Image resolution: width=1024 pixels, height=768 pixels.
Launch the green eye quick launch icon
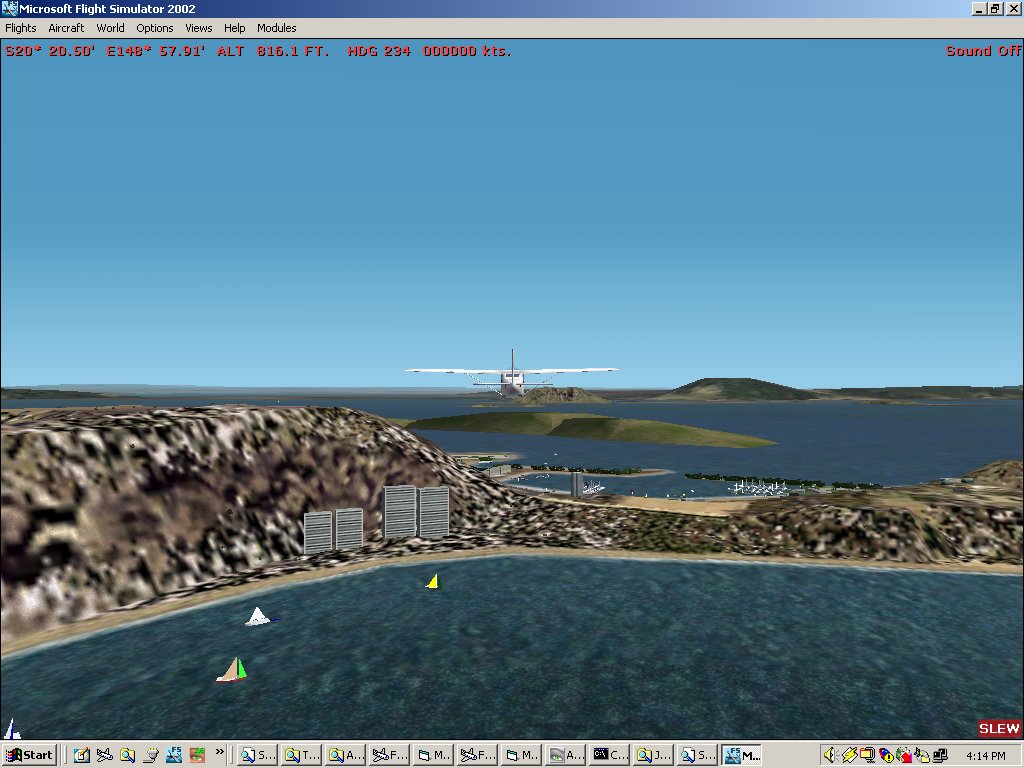(x=197, y=756)
